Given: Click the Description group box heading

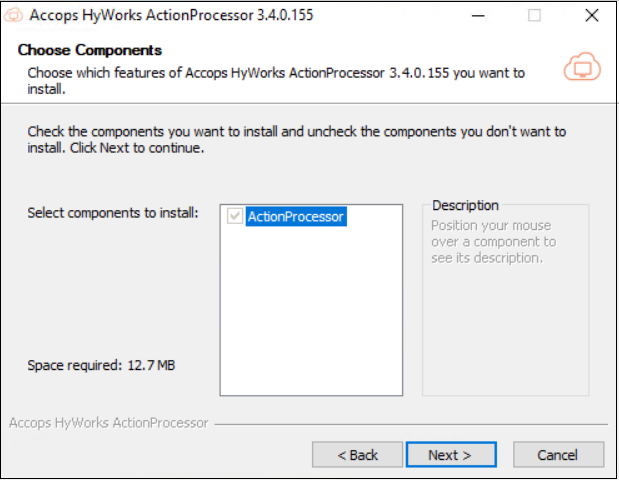Looking at the screenshot, I should (x=465, y=206).
